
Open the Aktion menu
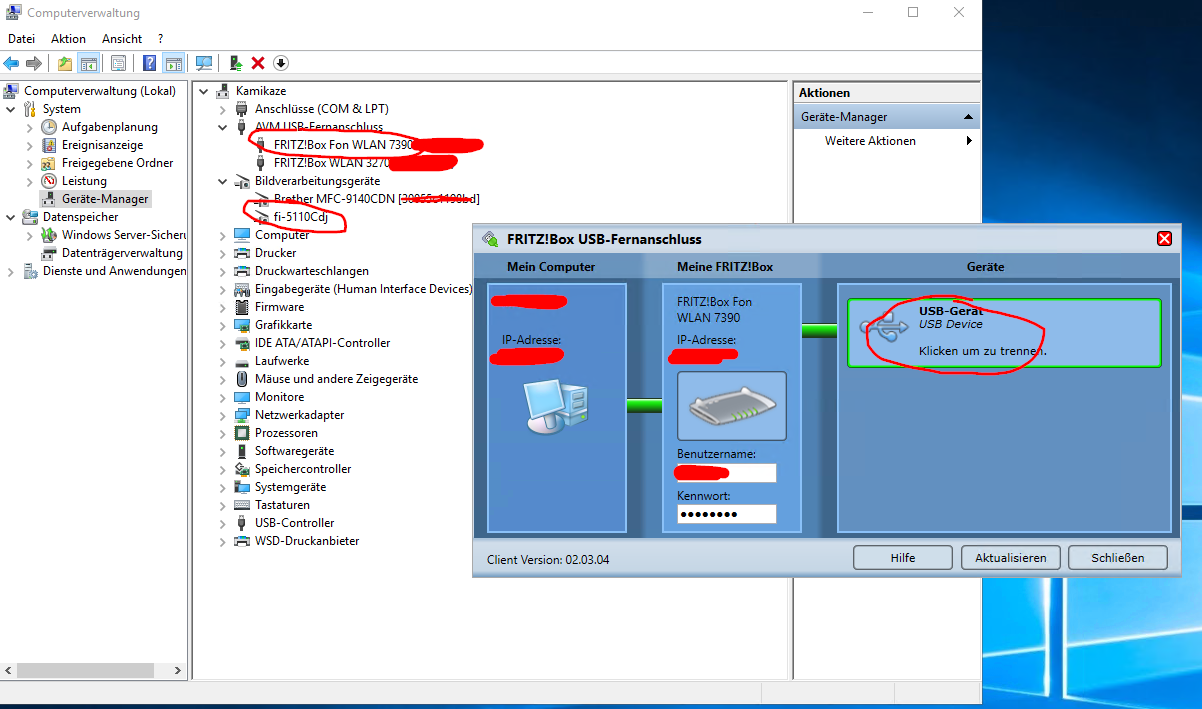pos(69,39)
